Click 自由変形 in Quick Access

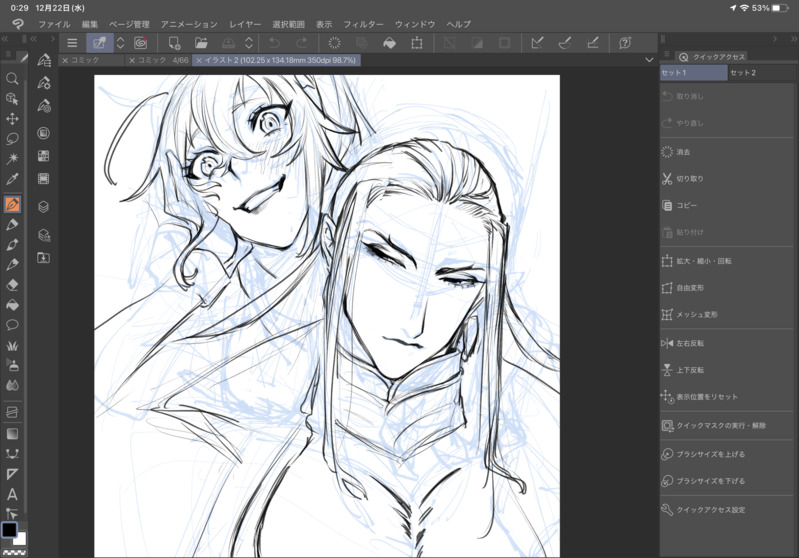(x=728, y=288)
